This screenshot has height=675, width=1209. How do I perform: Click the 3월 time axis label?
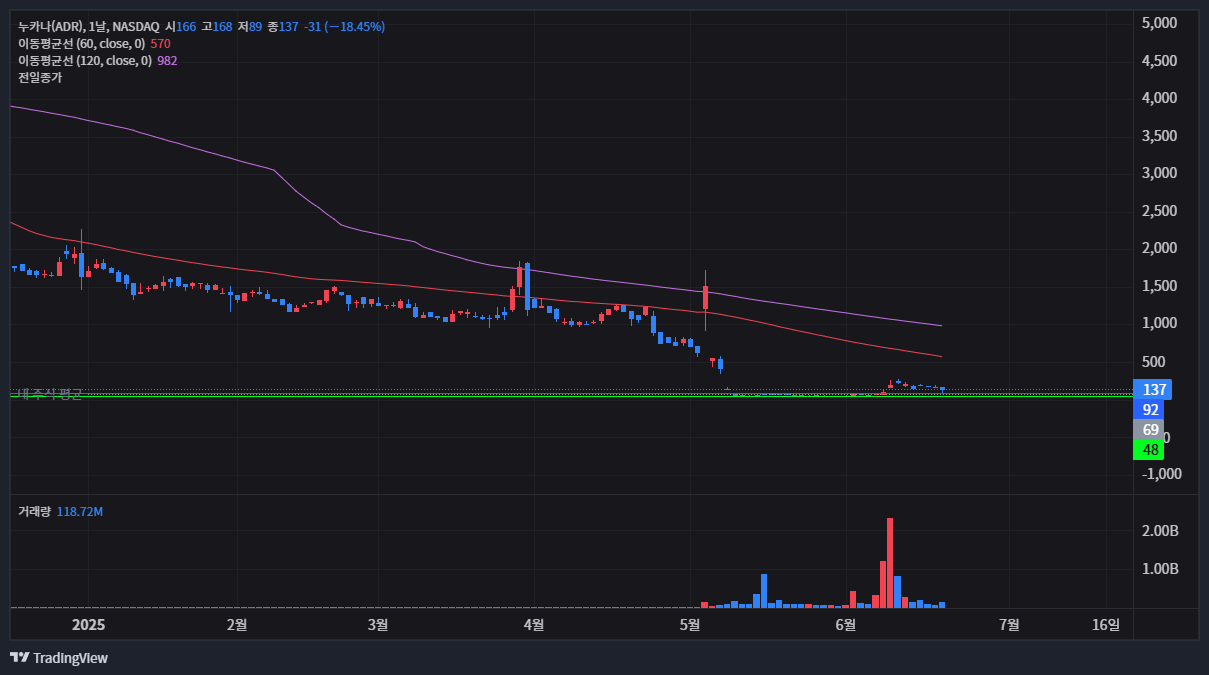(x=378, y=625)
